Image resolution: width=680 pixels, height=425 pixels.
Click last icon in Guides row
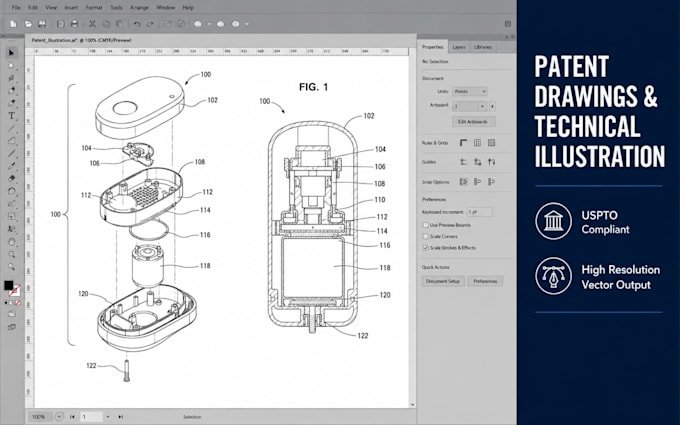click(x=491, y=162)
